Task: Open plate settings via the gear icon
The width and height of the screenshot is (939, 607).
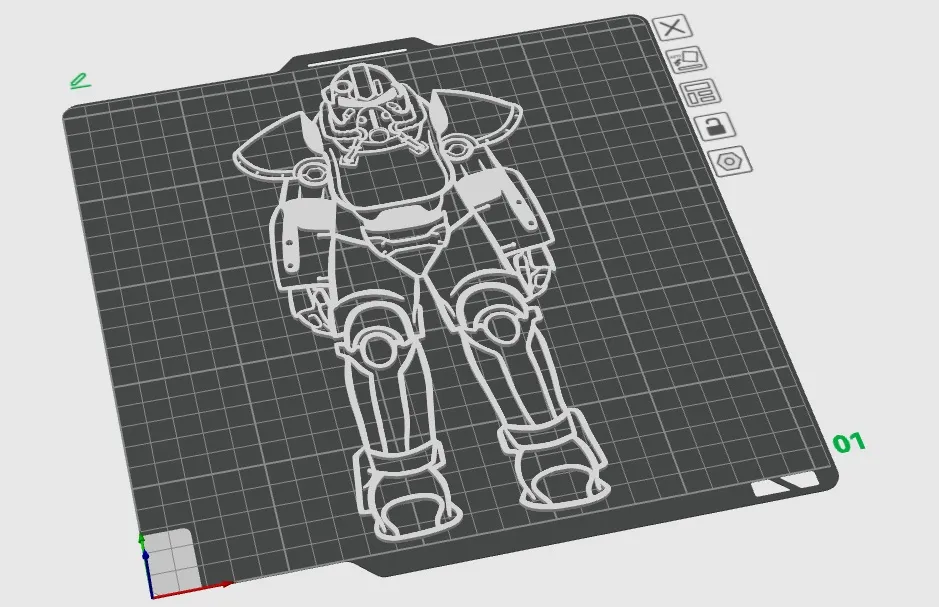Action: click(729, 160)
